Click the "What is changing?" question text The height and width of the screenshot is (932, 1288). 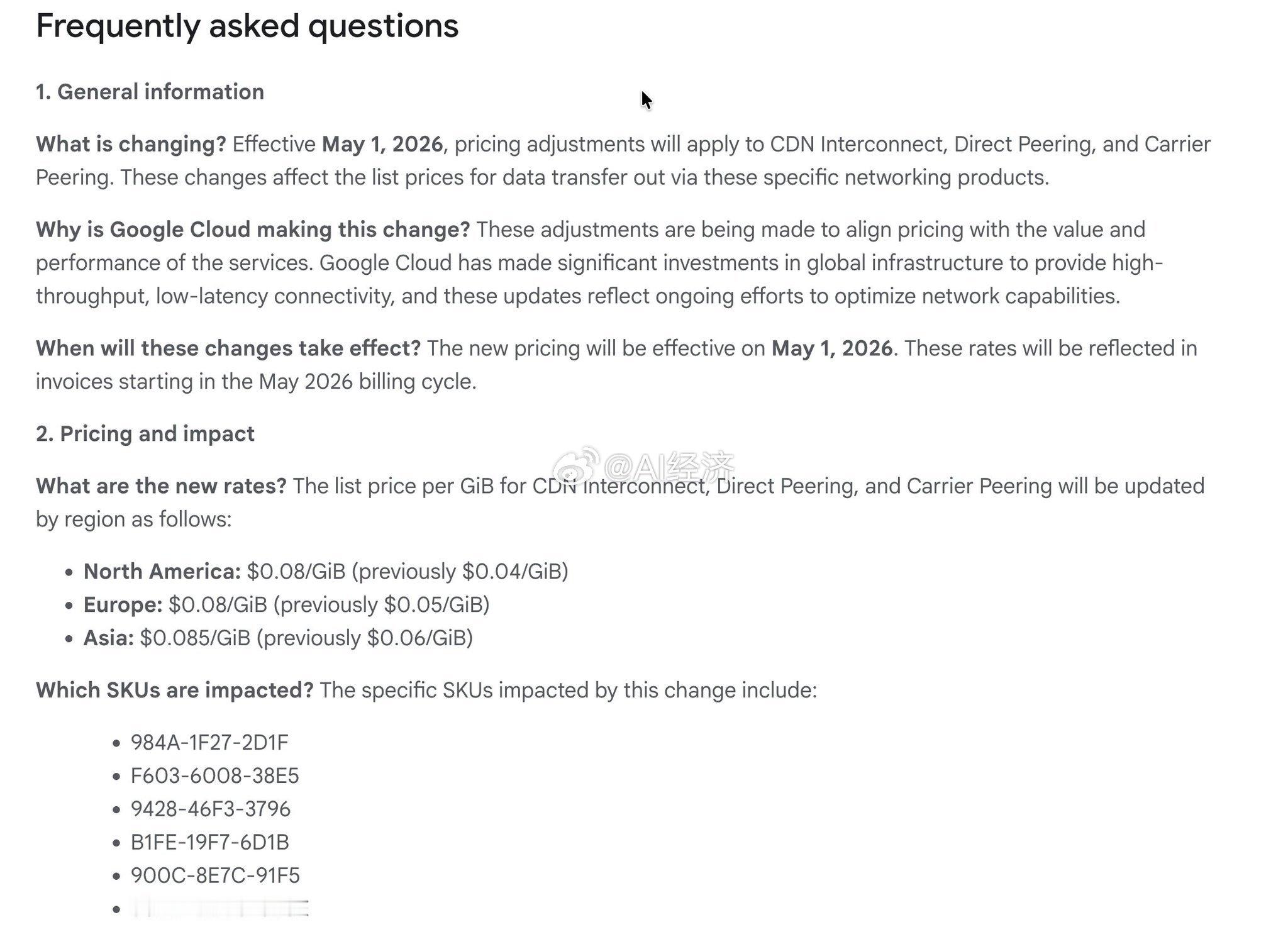tap(131, 144)
